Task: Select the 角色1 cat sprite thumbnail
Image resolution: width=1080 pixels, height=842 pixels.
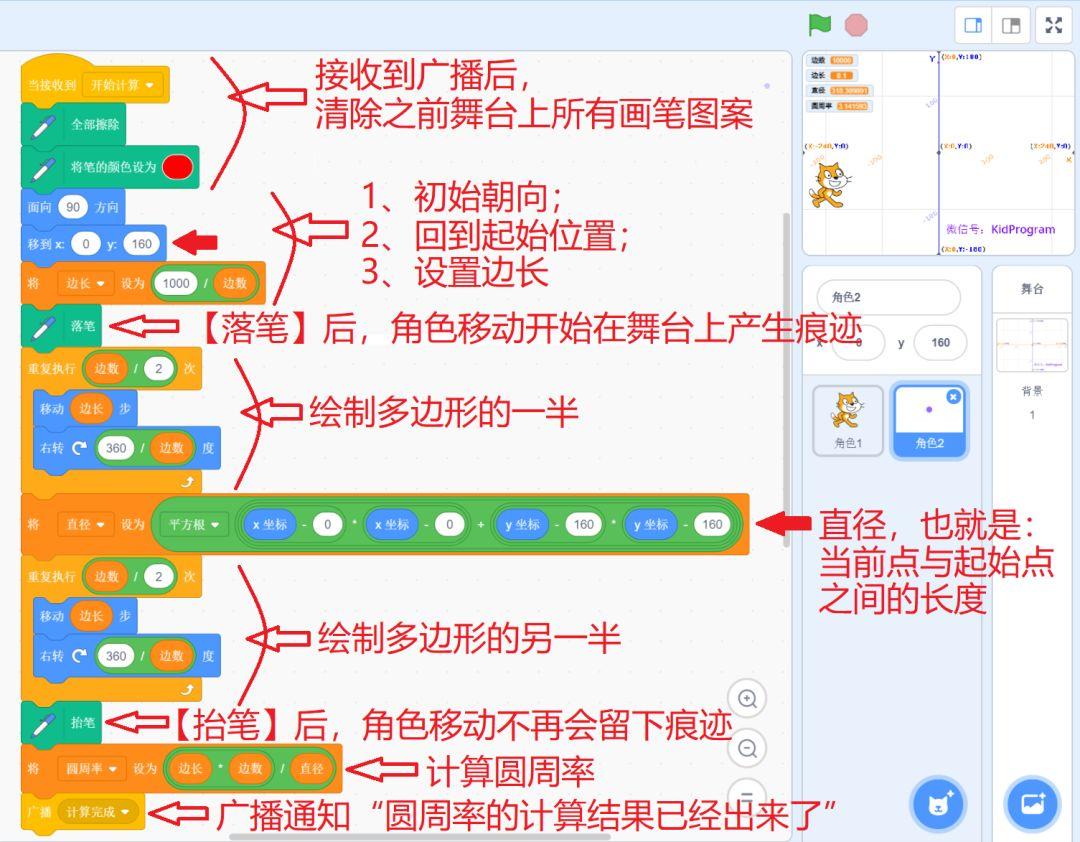Action: click(848, 420)
